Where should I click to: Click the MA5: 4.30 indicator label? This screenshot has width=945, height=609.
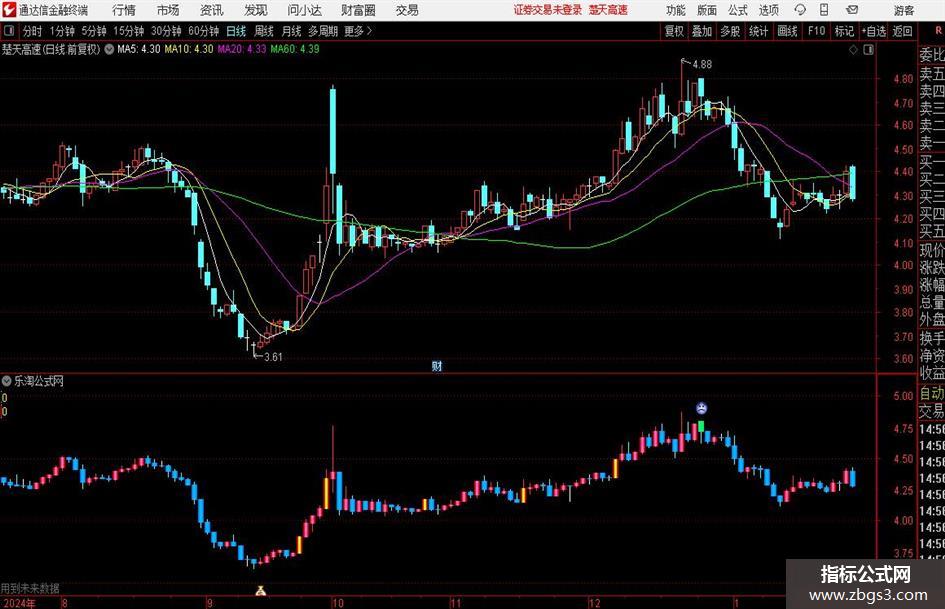(139, 49)
